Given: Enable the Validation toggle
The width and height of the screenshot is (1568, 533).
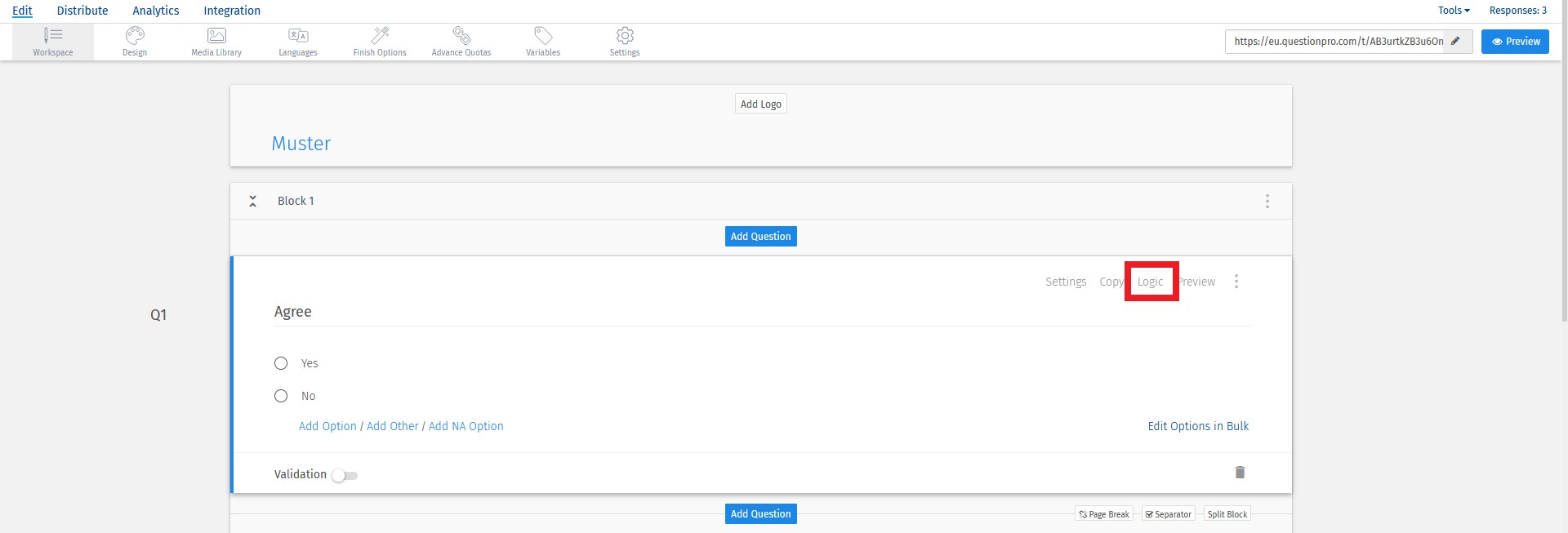Looking at the screenshot, I should point(345,475).
